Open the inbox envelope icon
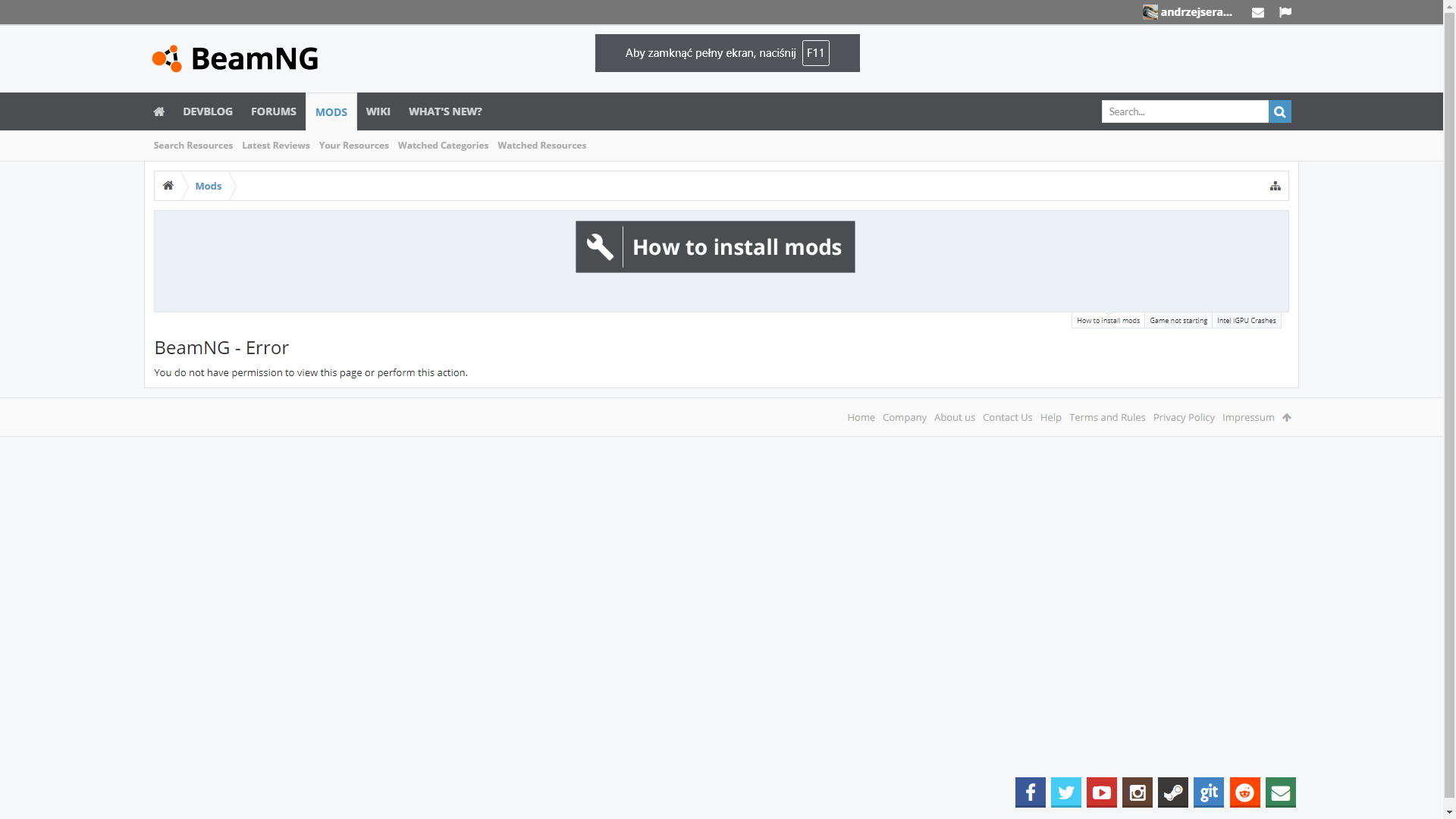 (x=1257, y=12)
